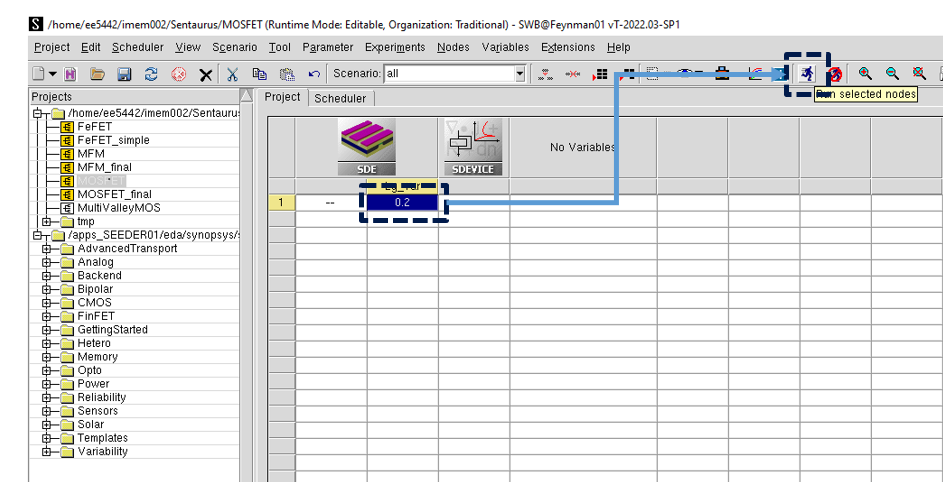Select the SDEVICE tool icon
The height and width of the screenshot is (488, 951).
click(x=473, y=147)
